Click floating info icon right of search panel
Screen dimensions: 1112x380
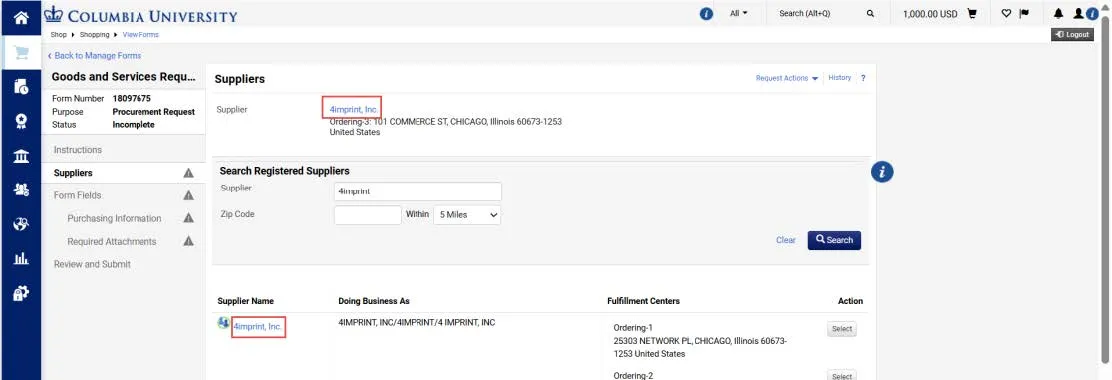[882, 172]
